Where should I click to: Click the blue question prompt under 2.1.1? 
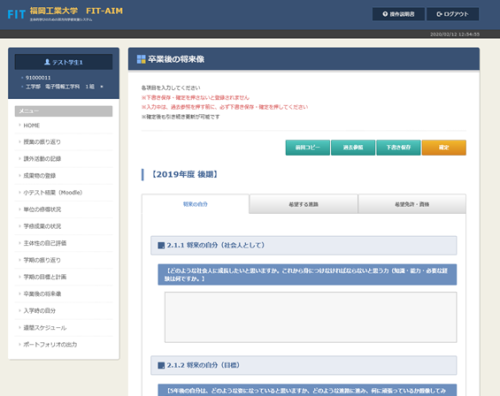pyautogui.click(x=307, y=275)
